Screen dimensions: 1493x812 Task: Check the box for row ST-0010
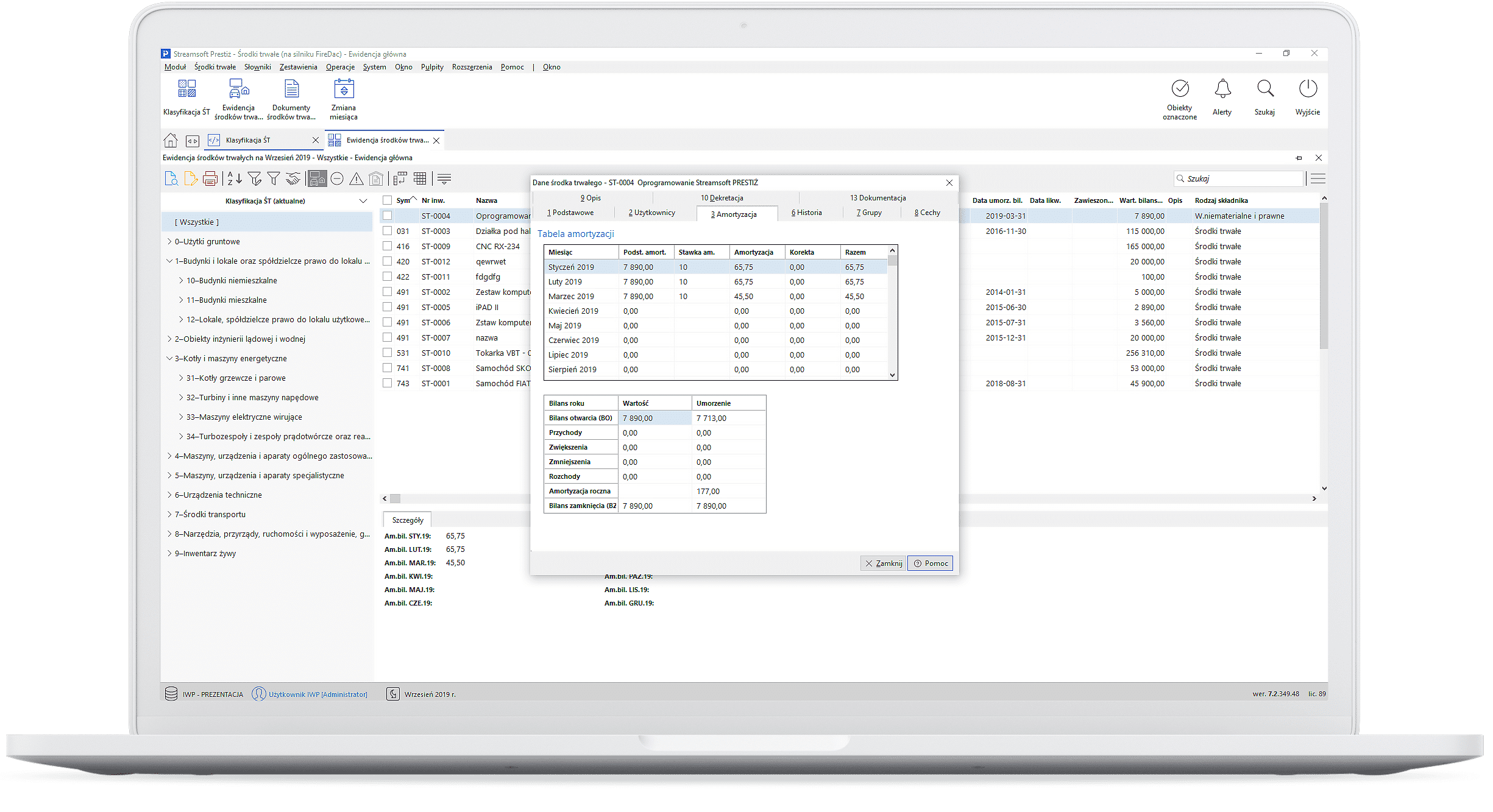pyautogui.click(x=387, y=353)
